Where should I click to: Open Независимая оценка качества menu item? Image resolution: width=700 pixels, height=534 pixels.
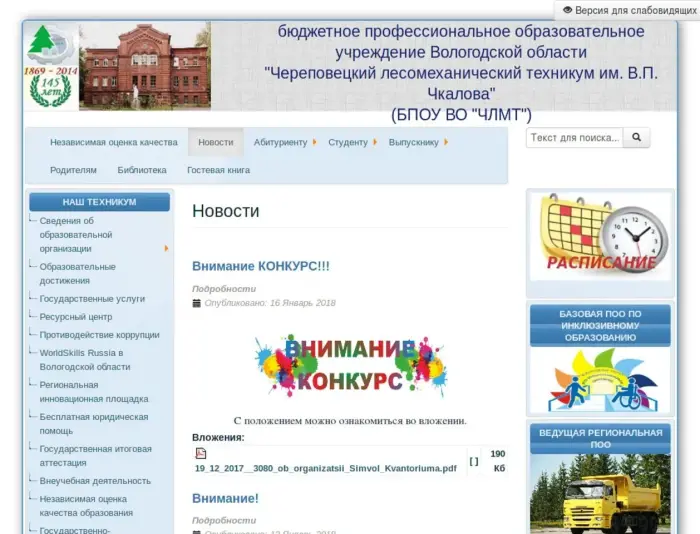click(x=114, y=142)
